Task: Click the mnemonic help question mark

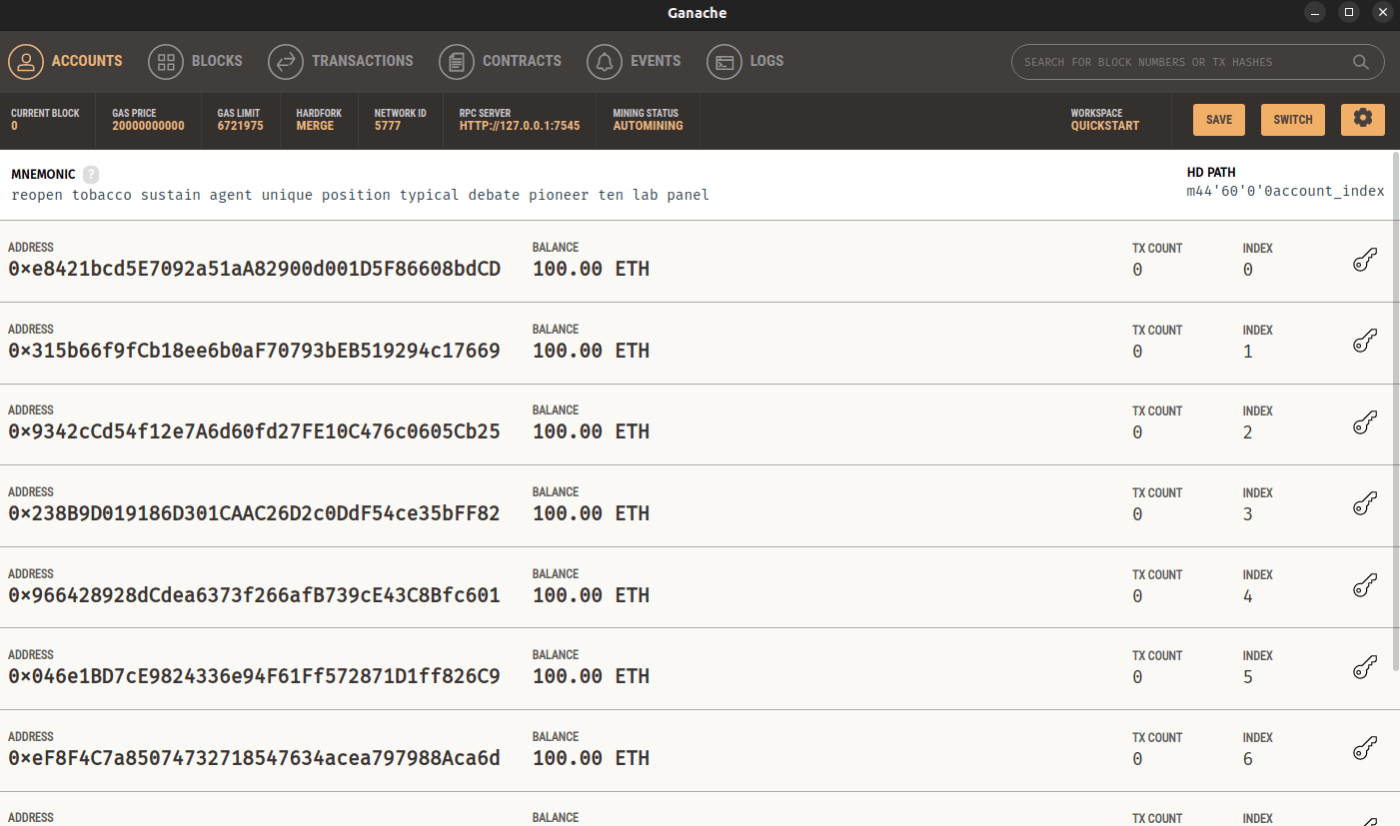Action: 90,173
